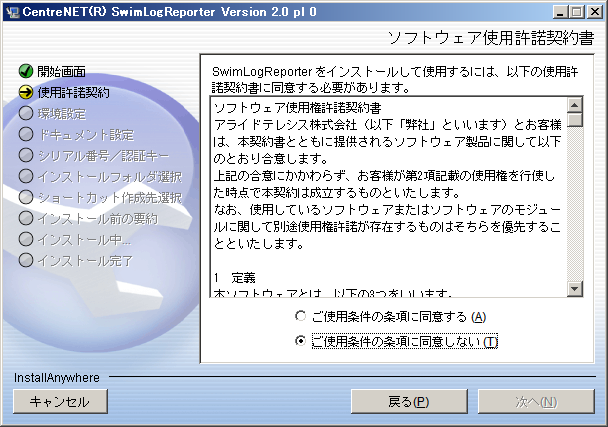The image size is (608, 427).
Task: Click the 環境設定 step label
Action: click(x=61, y=114)
